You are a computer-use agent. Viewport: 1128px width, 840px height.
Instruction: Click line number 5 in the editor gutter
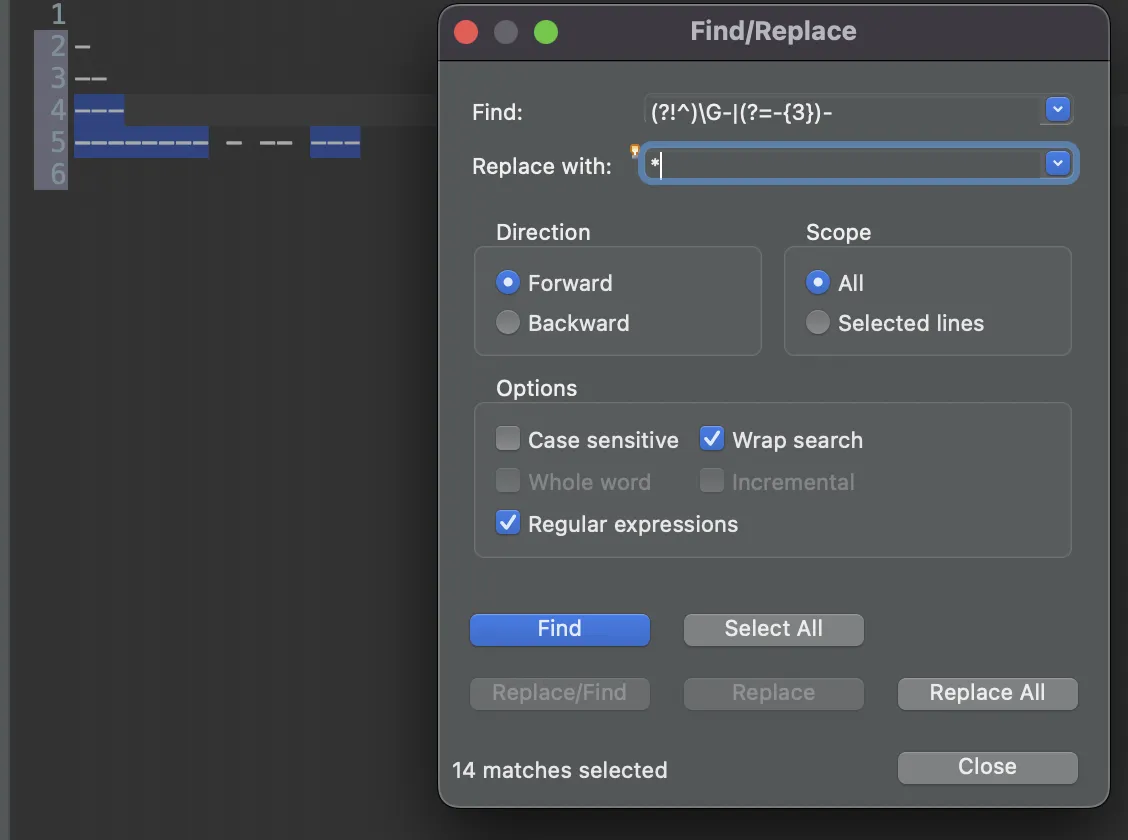(56, 143)
